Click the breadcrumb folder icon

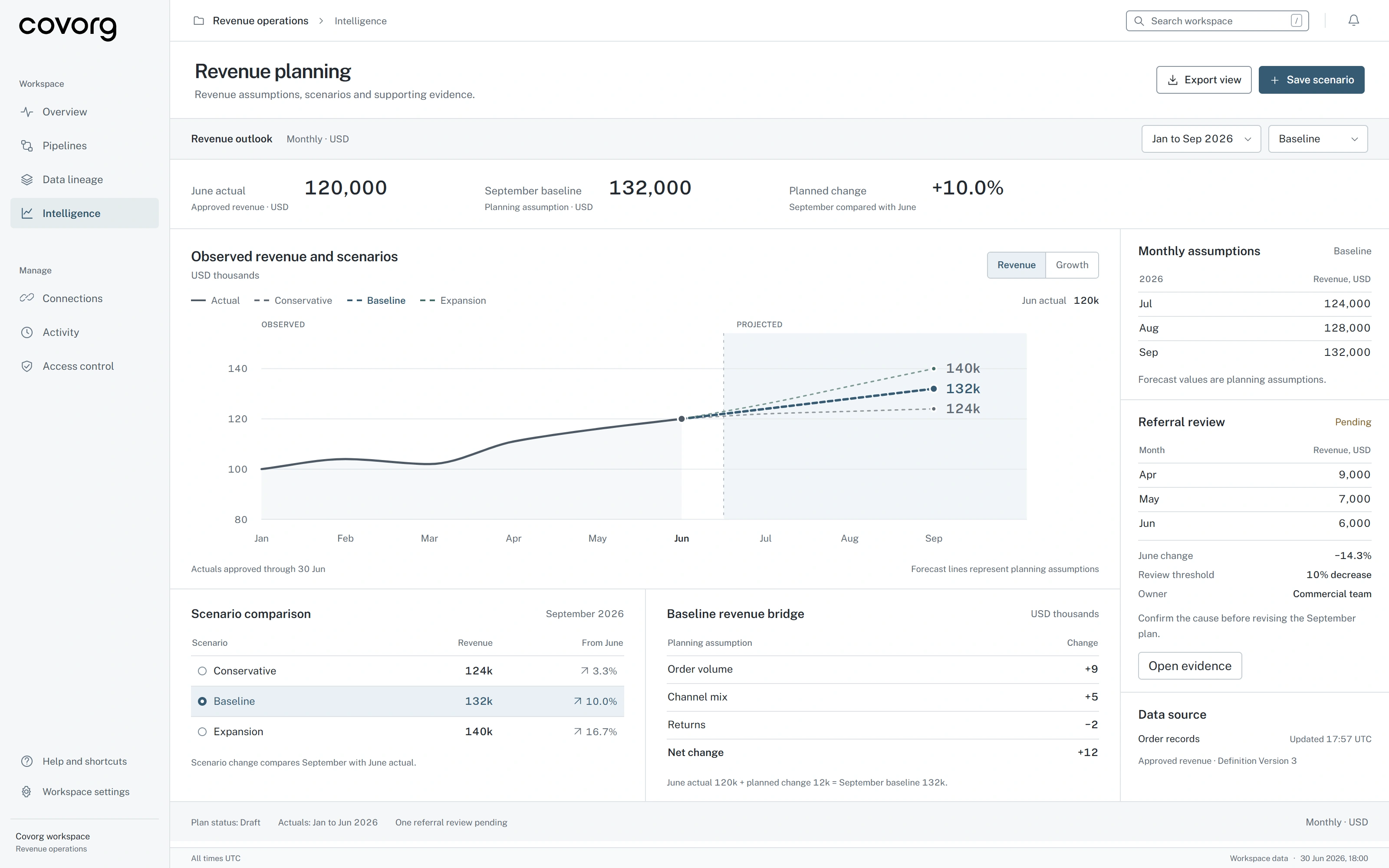click(199, 21)
